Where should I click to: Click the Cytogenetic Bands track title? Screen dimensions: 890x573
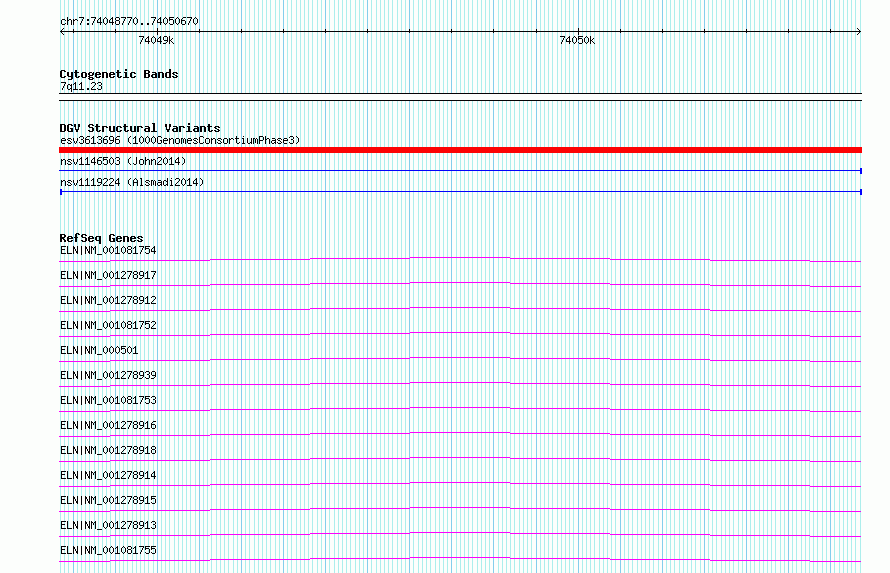coord(119,74)
